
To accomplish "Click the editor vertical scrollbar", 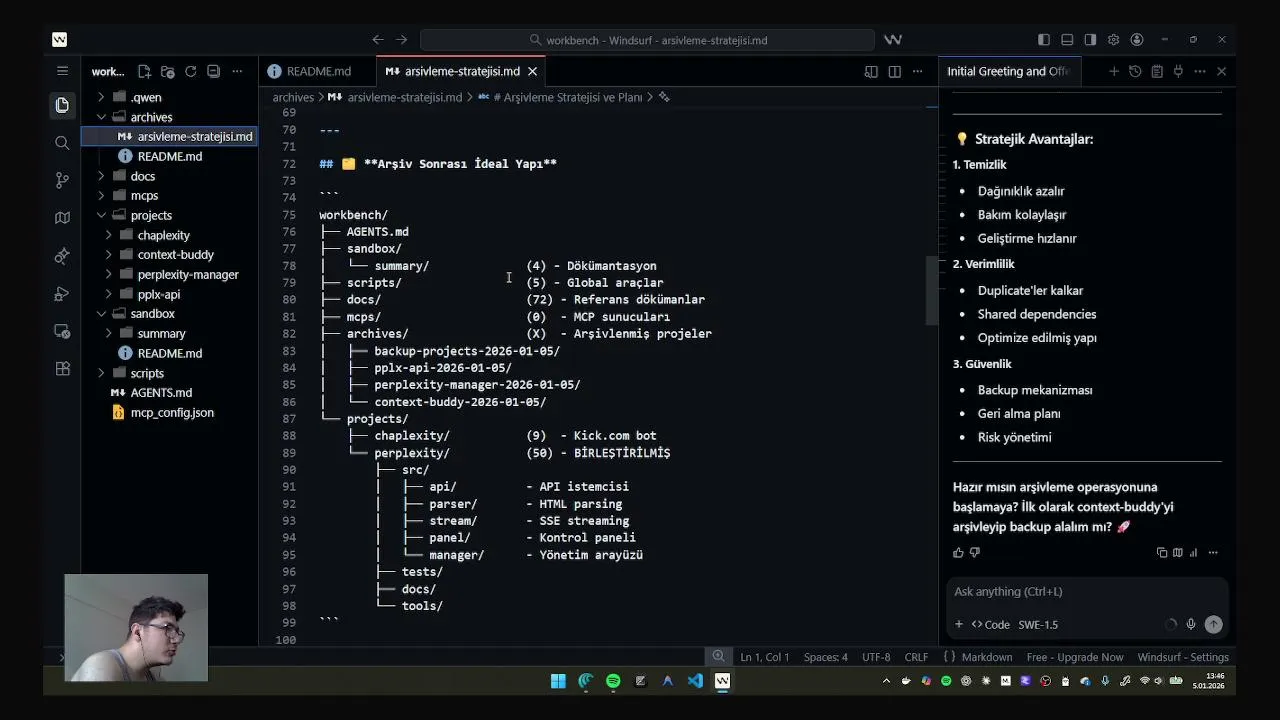I will point(932,290).
